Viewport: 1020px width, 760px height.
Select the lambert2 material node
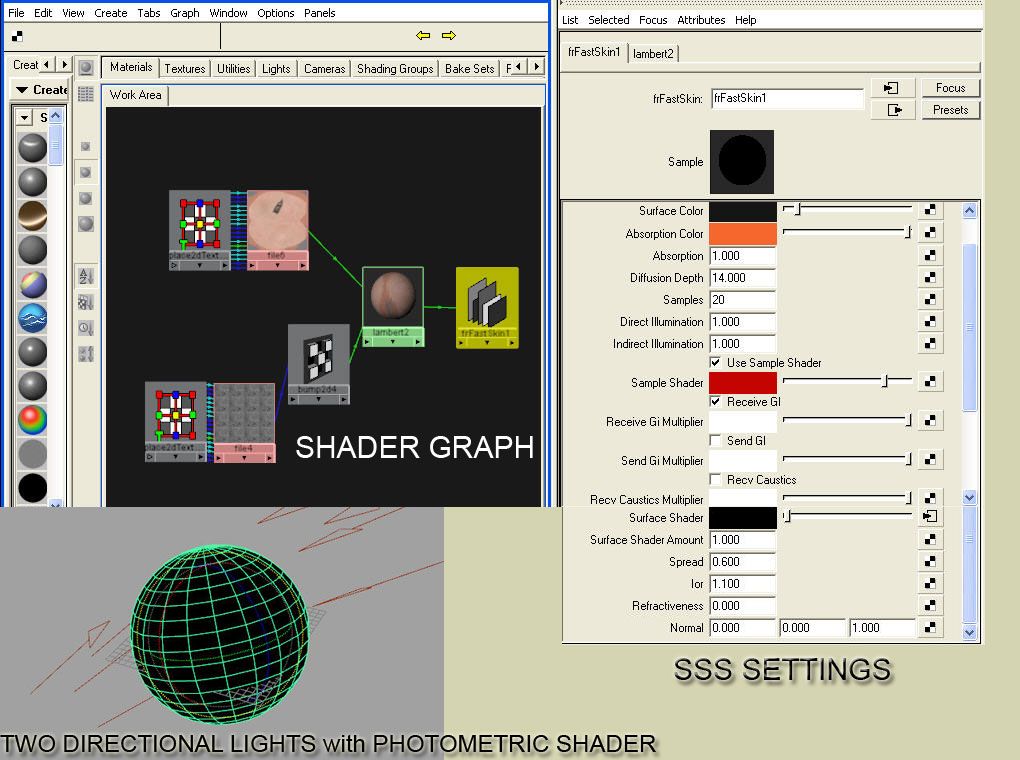[x=393, y=306]
